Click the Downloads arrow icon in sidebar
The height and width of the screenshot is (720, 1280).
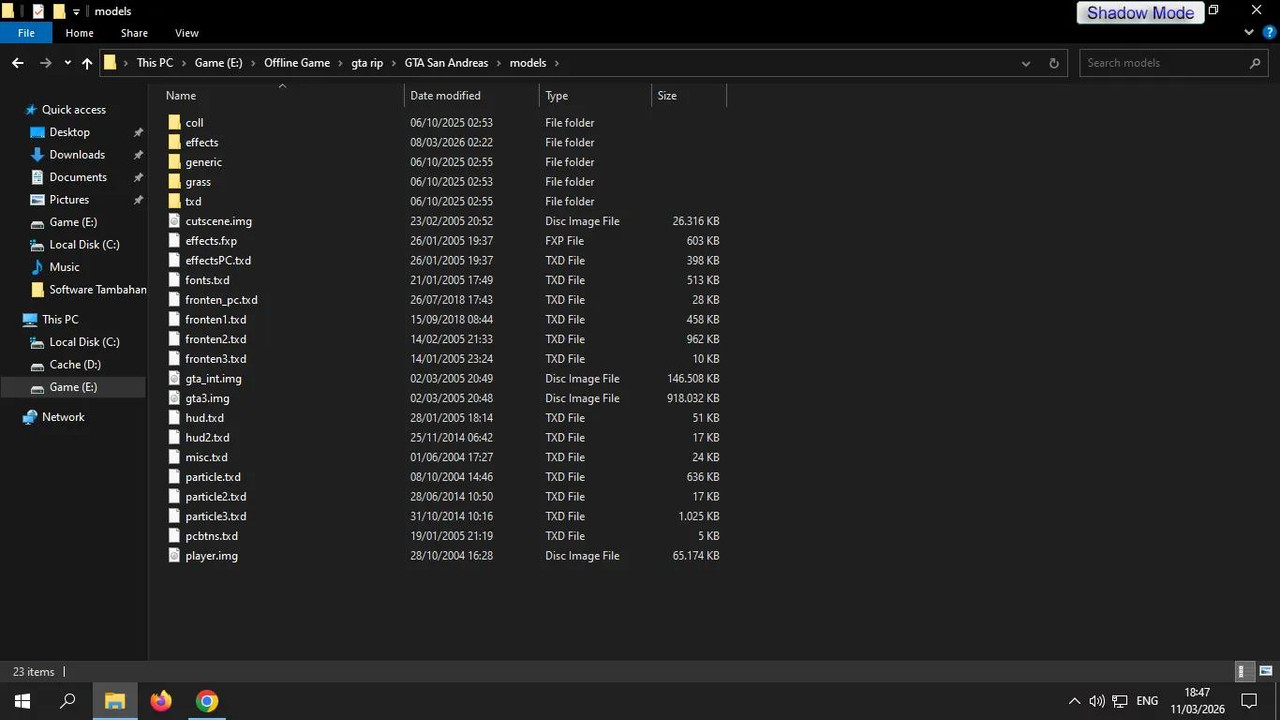tap(38, 154)
